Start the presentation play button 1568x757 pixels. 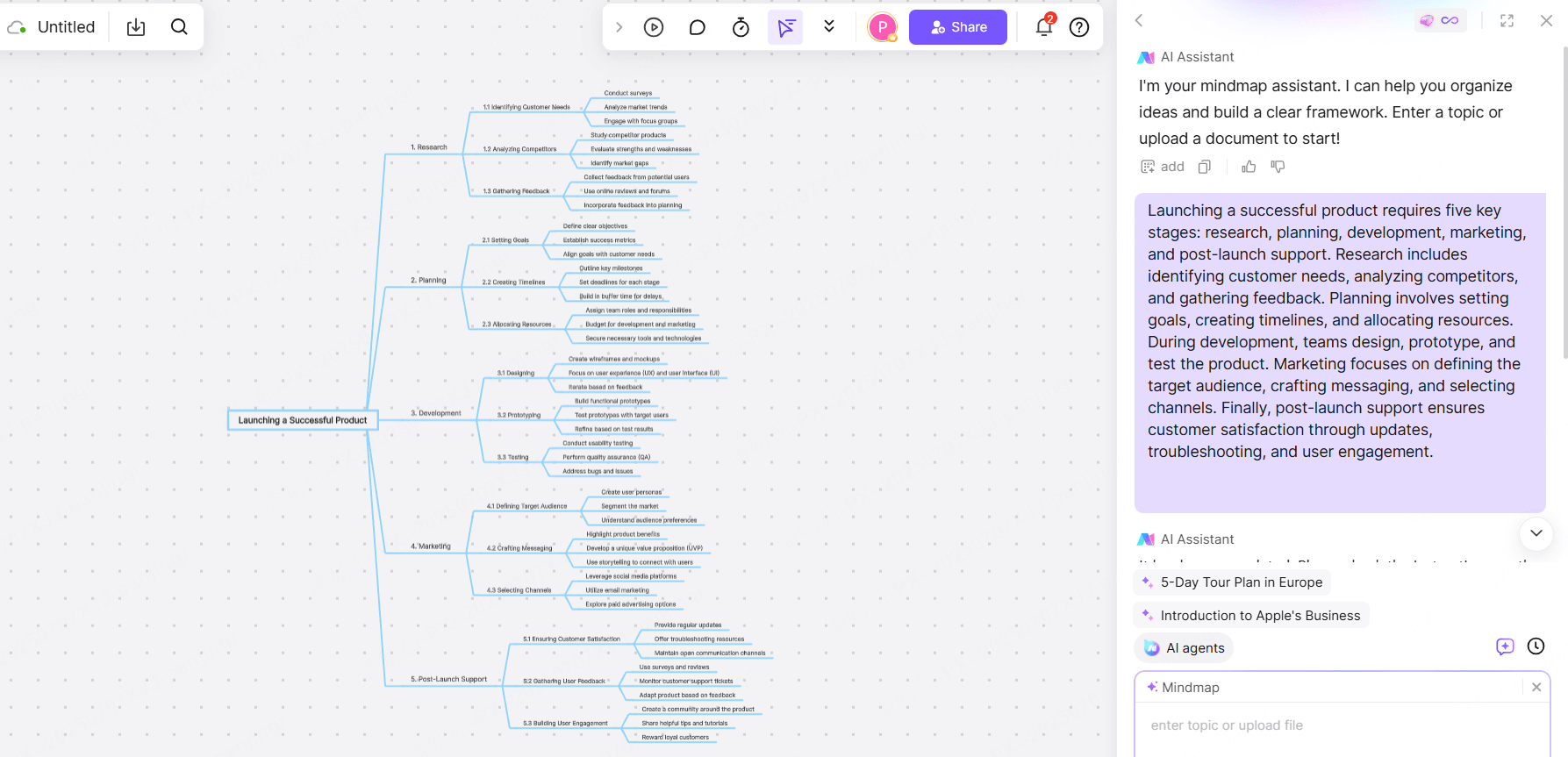(x=654, y=27)
